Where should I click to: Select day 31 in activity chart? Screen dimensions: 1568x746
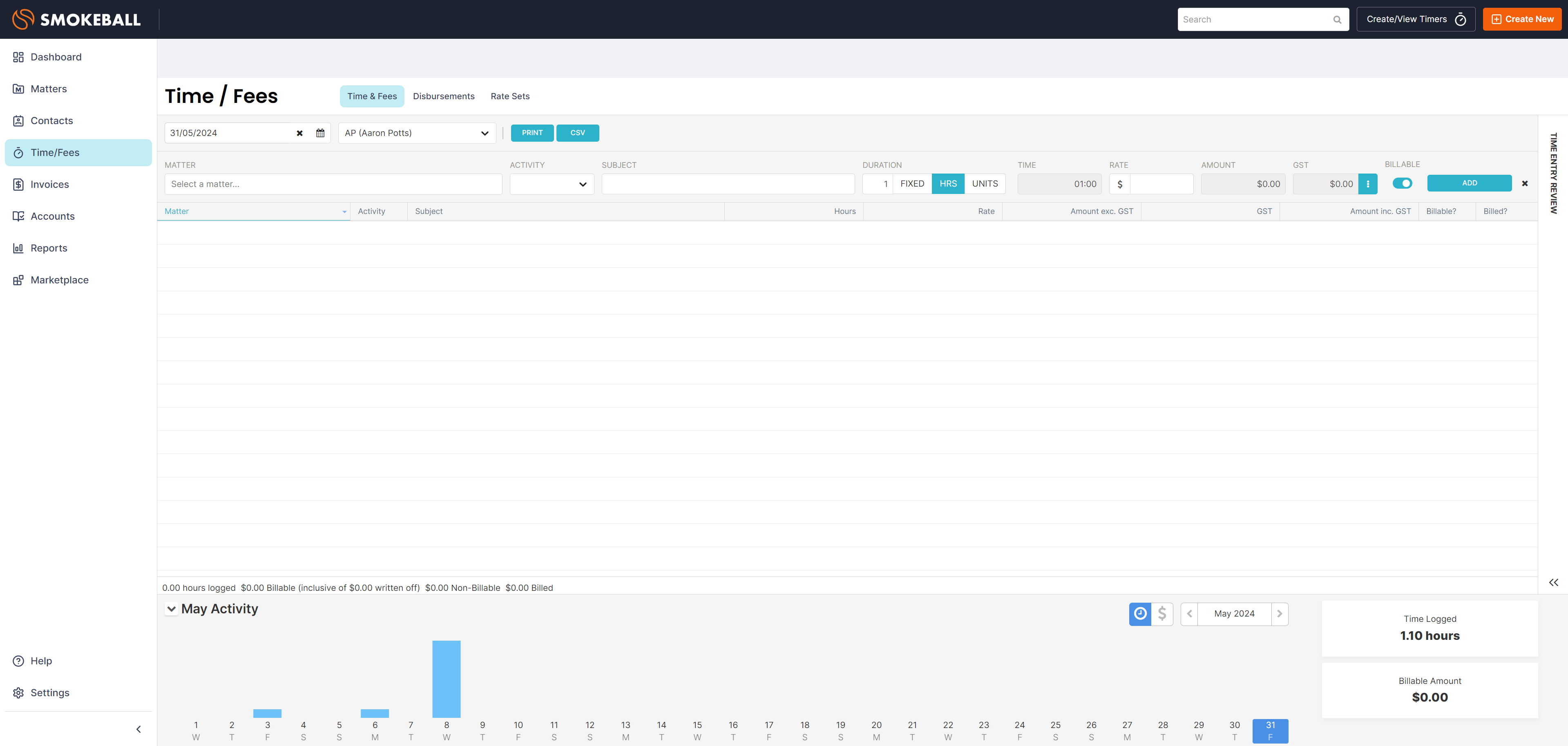(1270, 731)
